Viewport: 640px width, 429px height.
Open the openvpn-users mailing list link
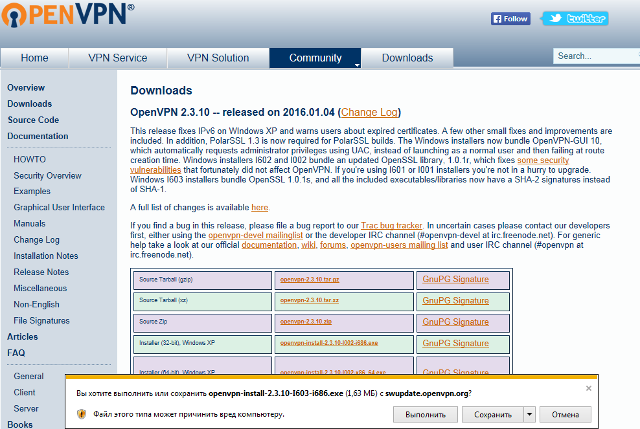pyautogui.click(x=399, y=245)
